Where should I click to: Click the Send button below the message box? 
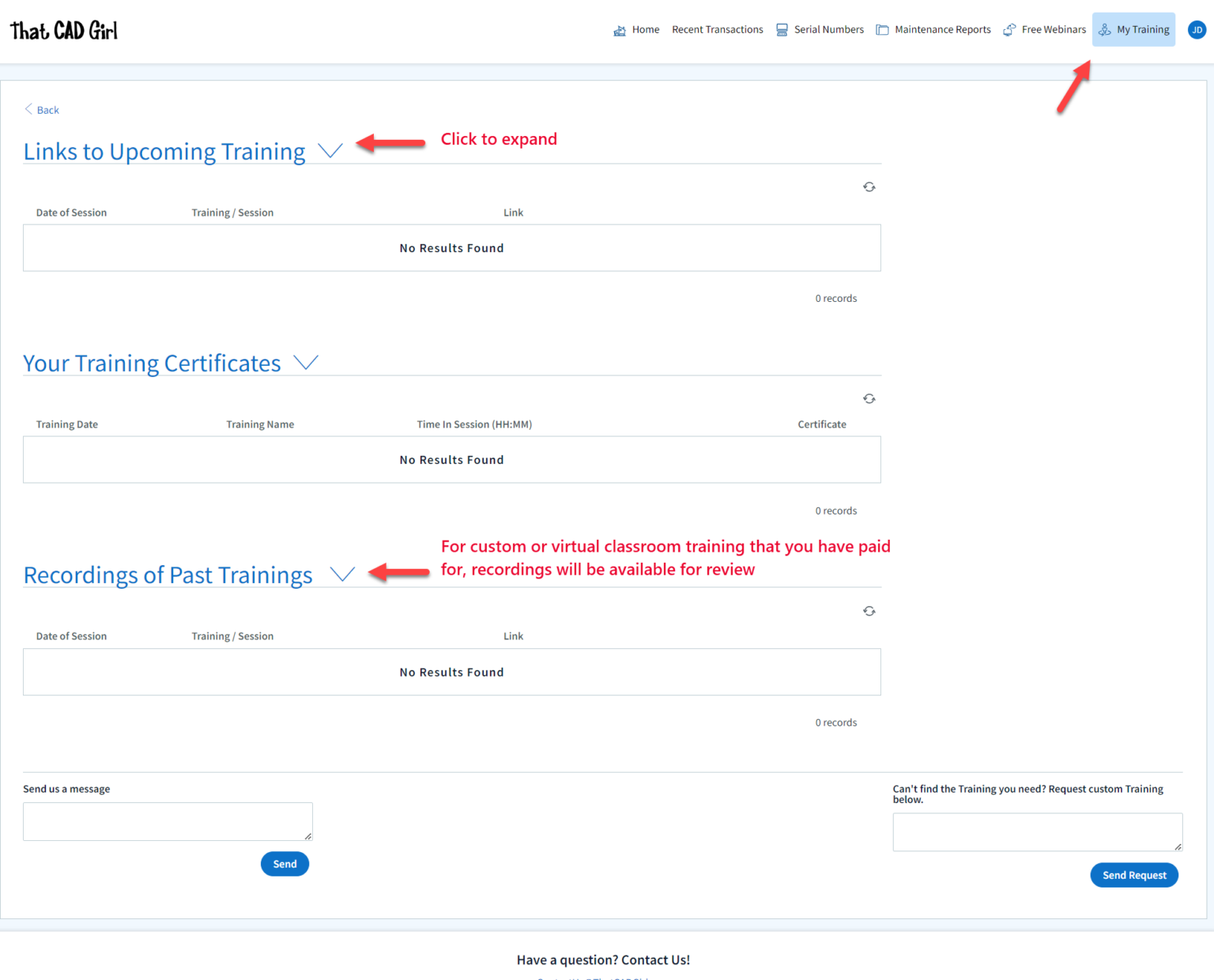pos(285,864)
